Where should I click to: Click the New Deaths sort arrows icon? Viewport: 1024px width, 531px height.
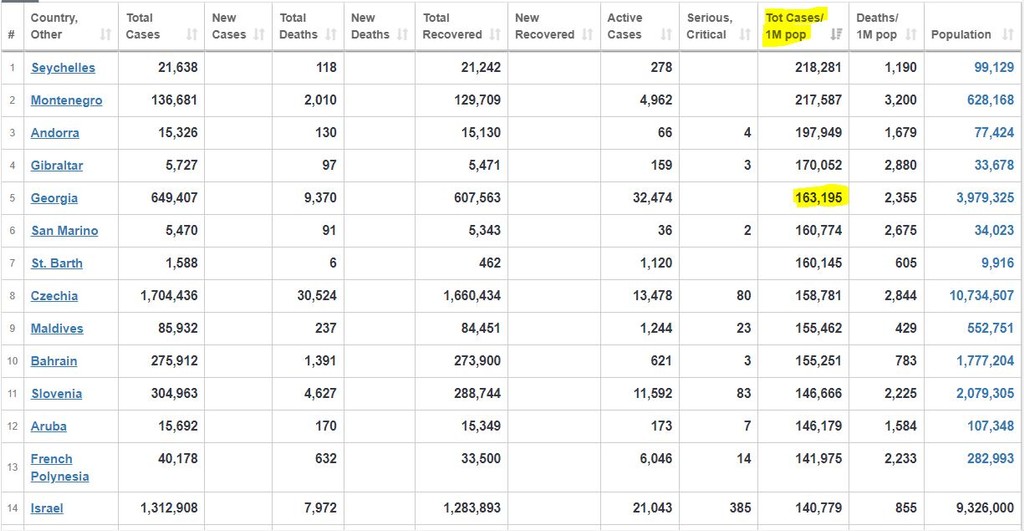pos(402,35)
